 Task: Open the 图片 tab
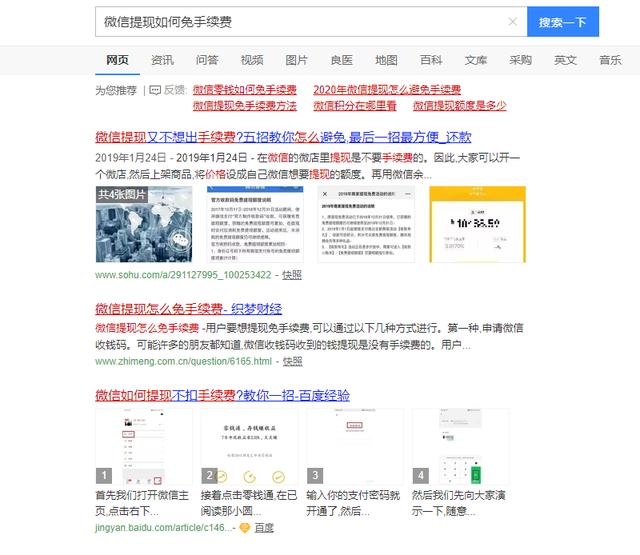[x=296, y=60]
